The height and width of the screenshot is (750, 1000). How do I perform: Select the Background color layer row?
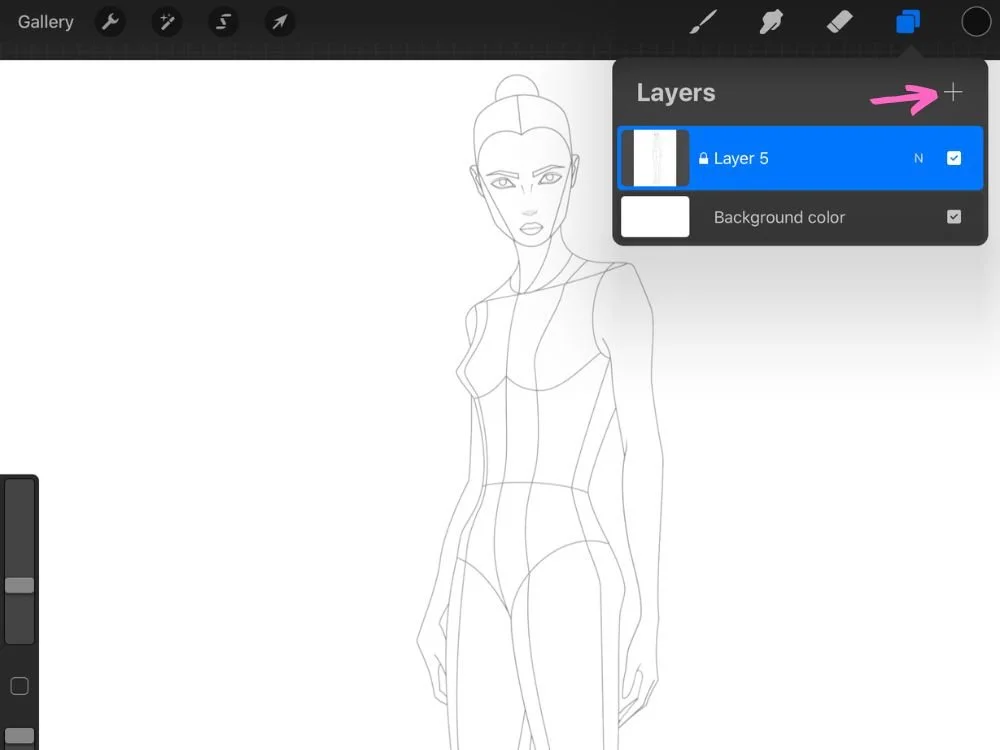pyautogui.click(x=800, y=217)
